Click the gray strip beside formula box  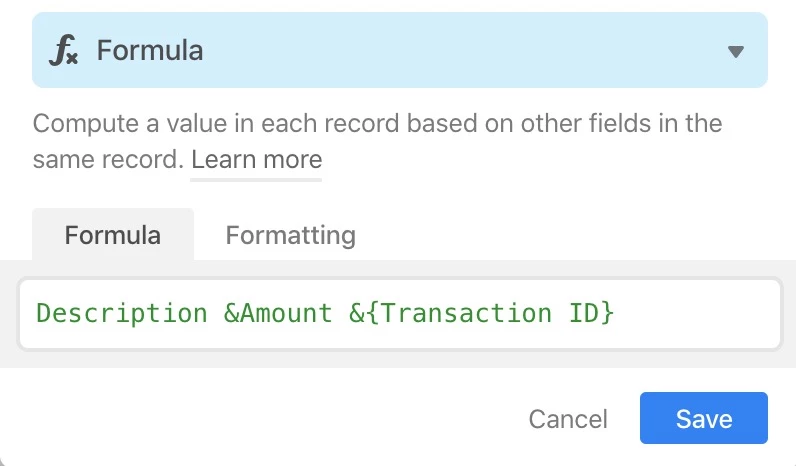[789, 313]
